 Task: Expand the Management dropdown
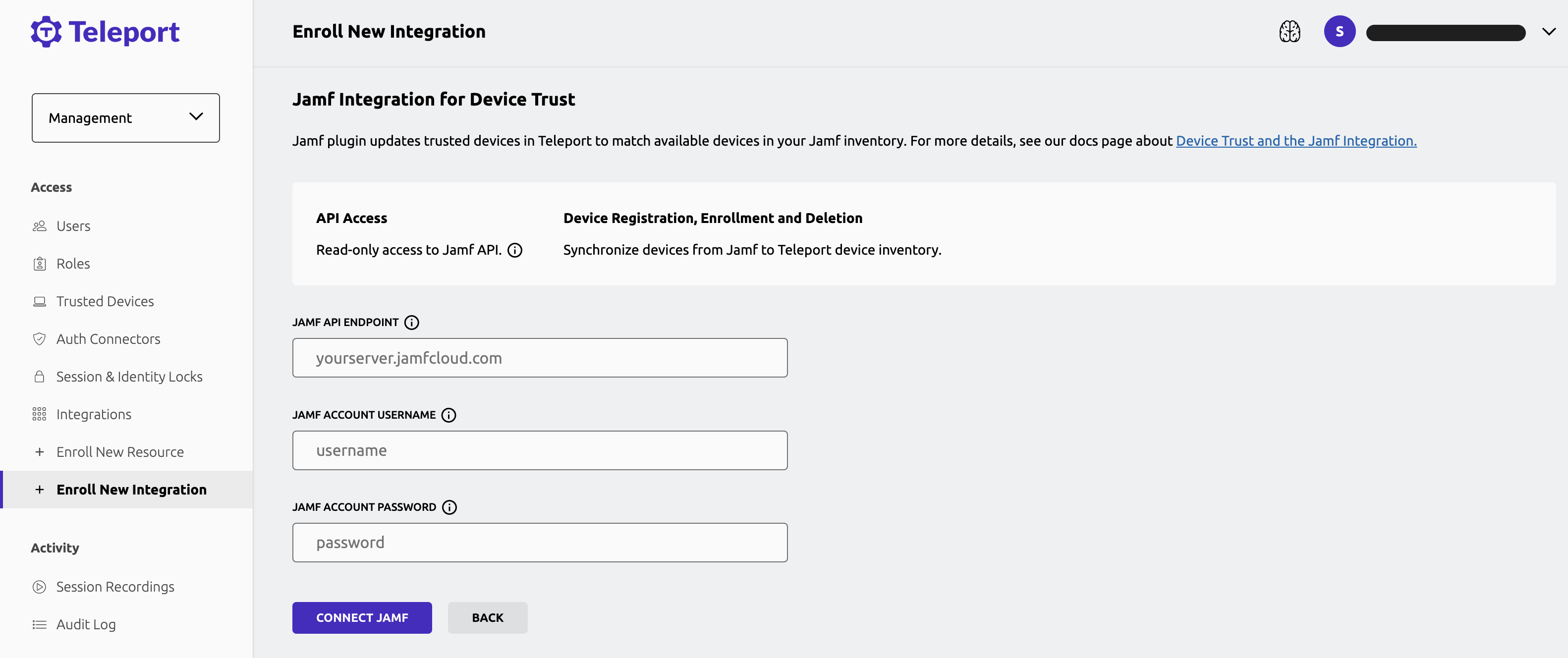coord(126,117)
